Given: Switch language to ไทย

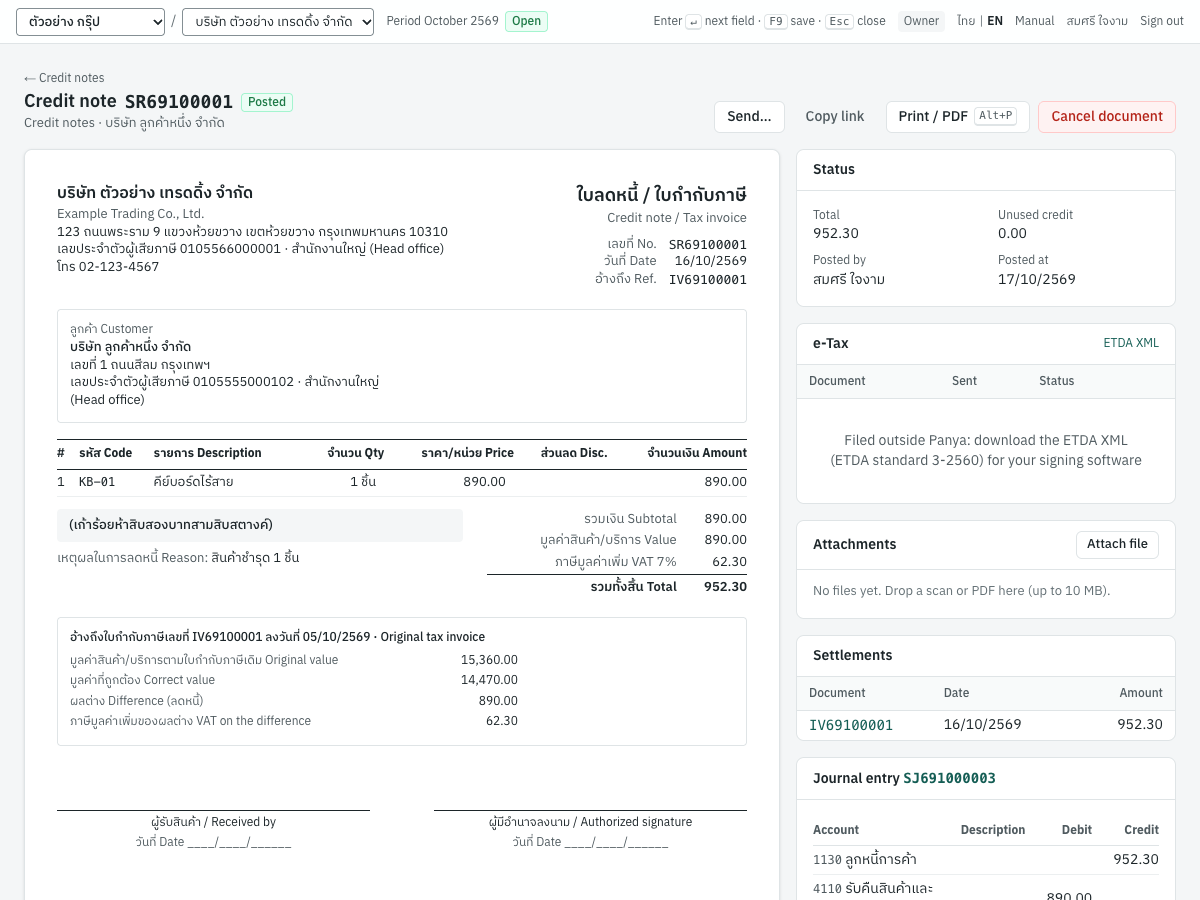Looking at the screenshot, I should 966,21.
